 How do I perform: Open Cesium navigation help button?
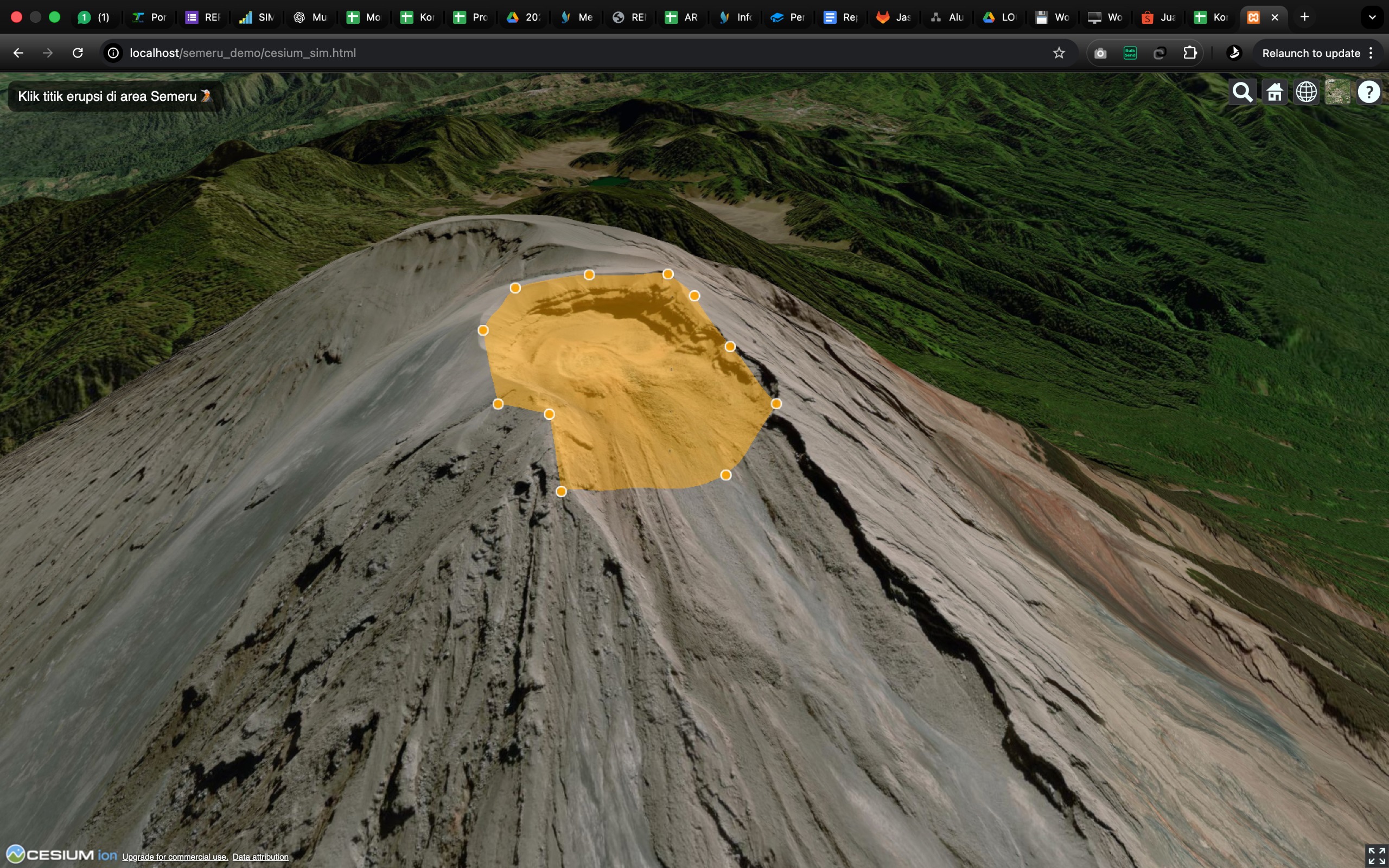click(1369, 92)
